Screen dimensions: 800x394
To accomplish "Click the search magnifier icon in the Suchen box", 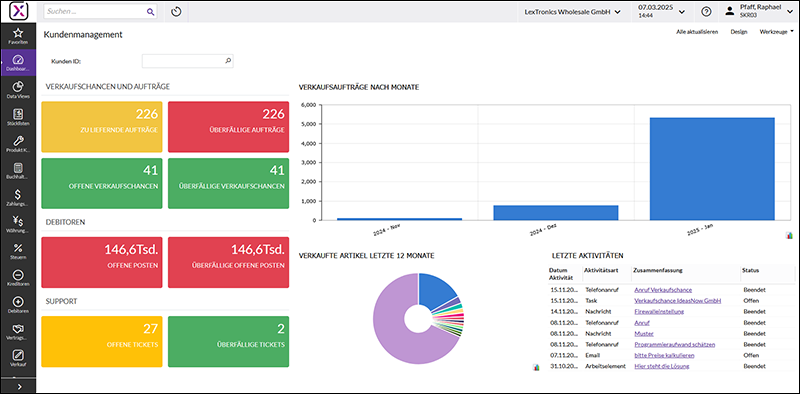I will point(151,11).
